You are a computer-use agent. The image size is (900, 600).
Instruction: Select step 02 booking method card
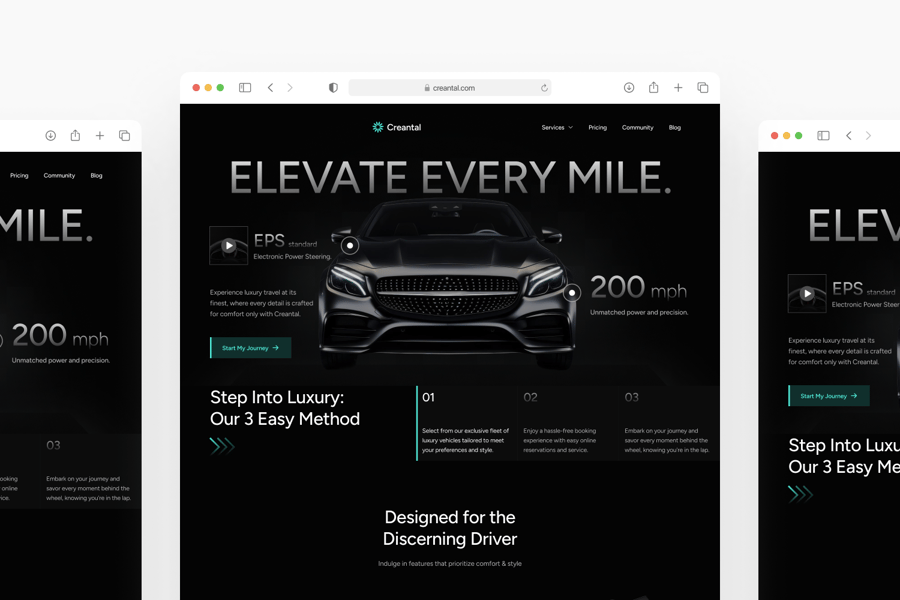566,423
